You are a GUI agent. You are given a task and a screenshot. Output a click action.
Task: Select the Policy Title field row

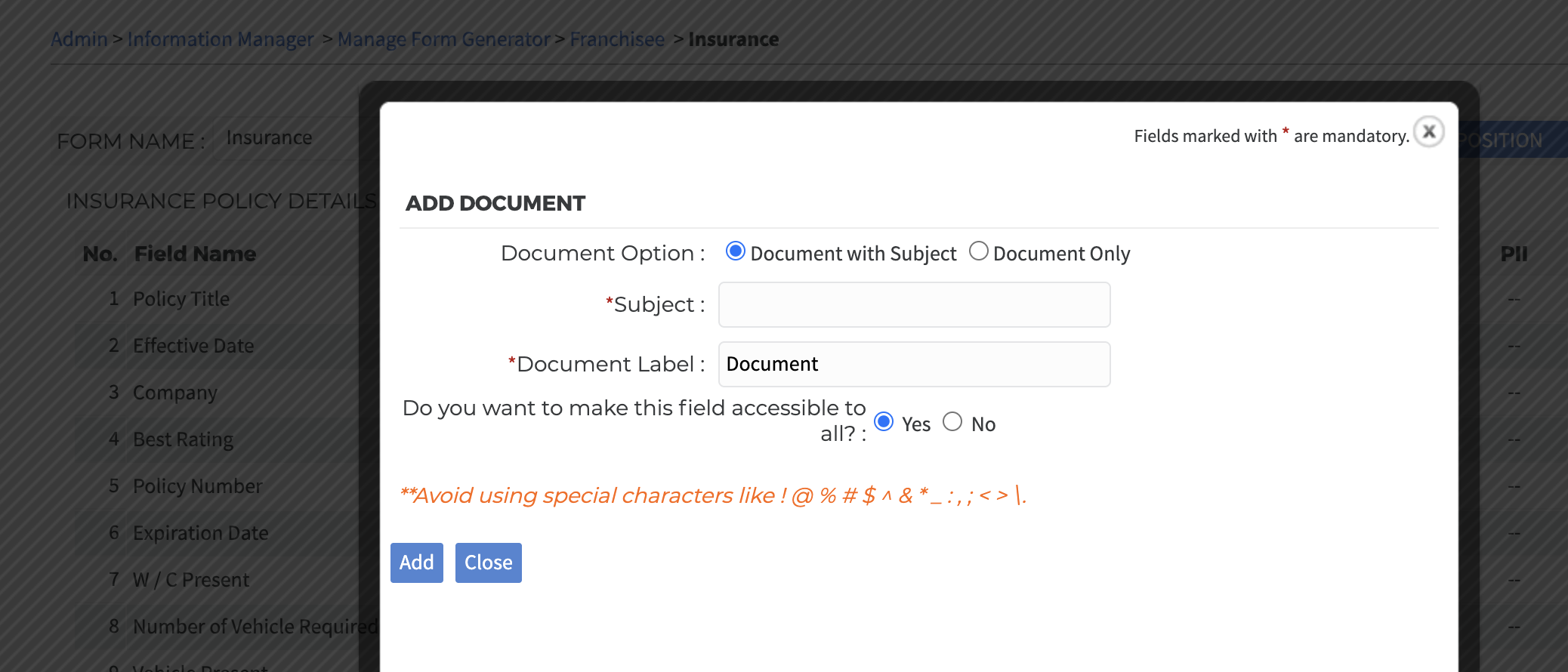coord(181,299)
